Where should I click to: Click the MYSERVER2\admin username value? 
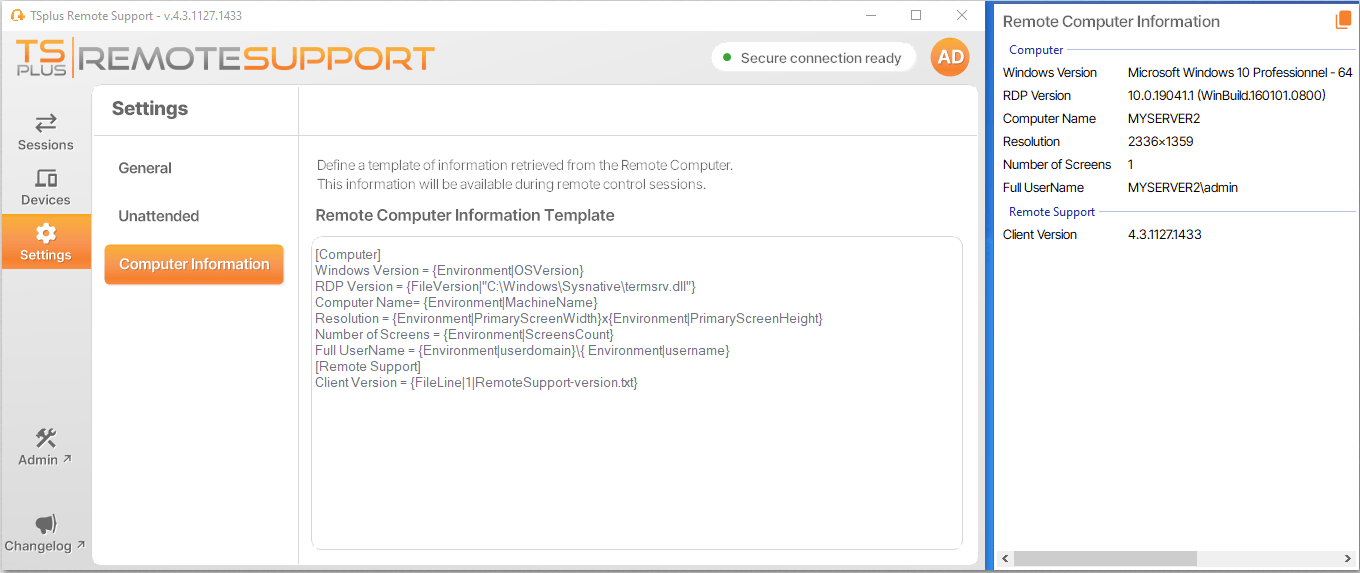[x=1183, y=187]
